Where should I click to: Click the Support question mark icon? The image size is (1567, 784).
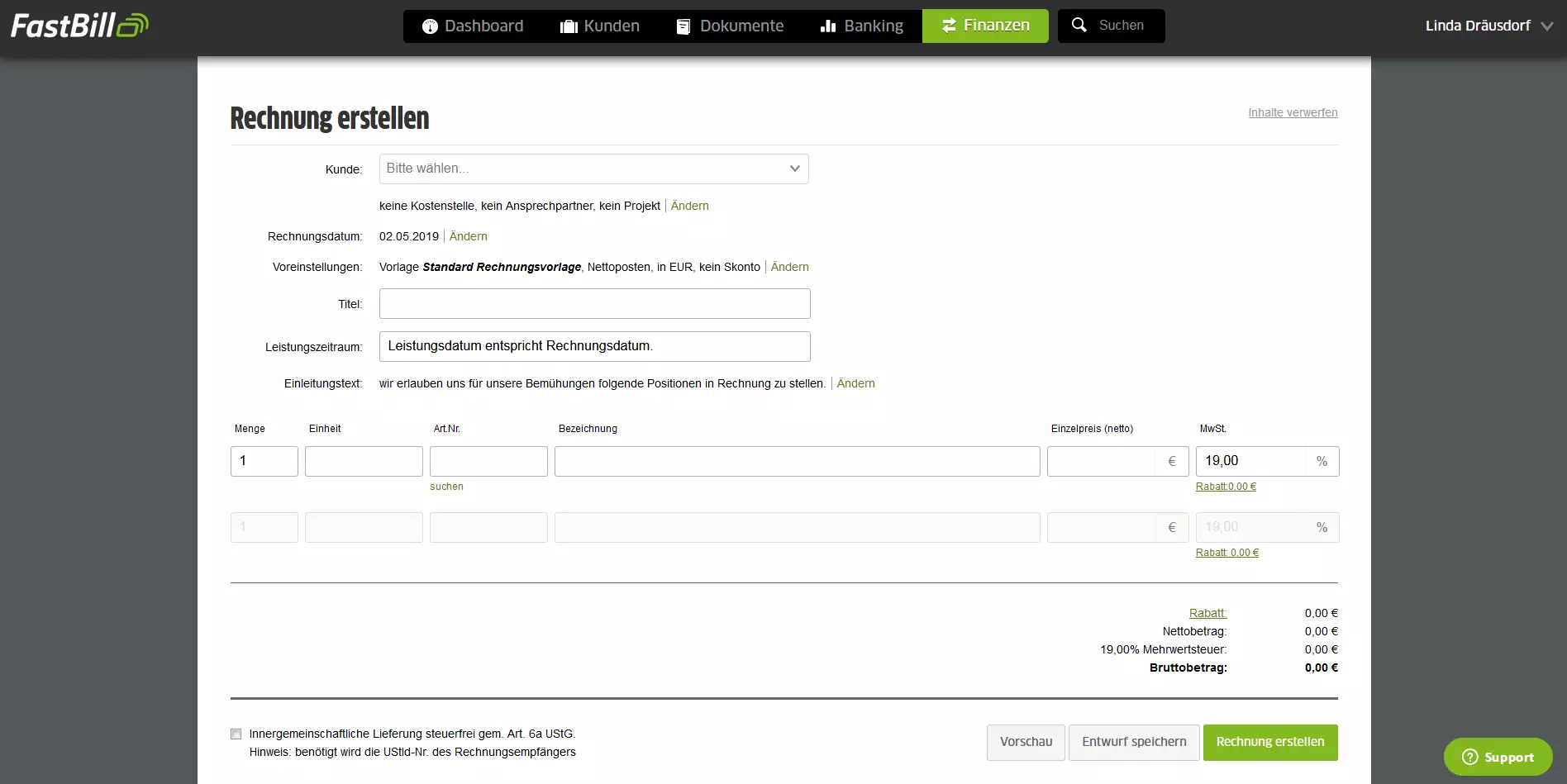point(1469,757)
